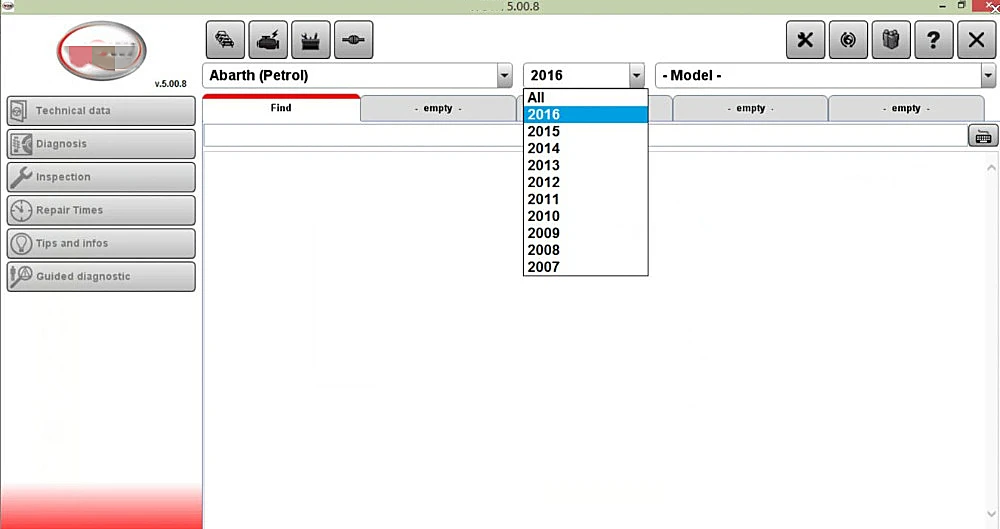The width and height of the screenshot is (1000, 529).
Task: Click the connector plug toolbar icon
Action: tap(353, 40)
